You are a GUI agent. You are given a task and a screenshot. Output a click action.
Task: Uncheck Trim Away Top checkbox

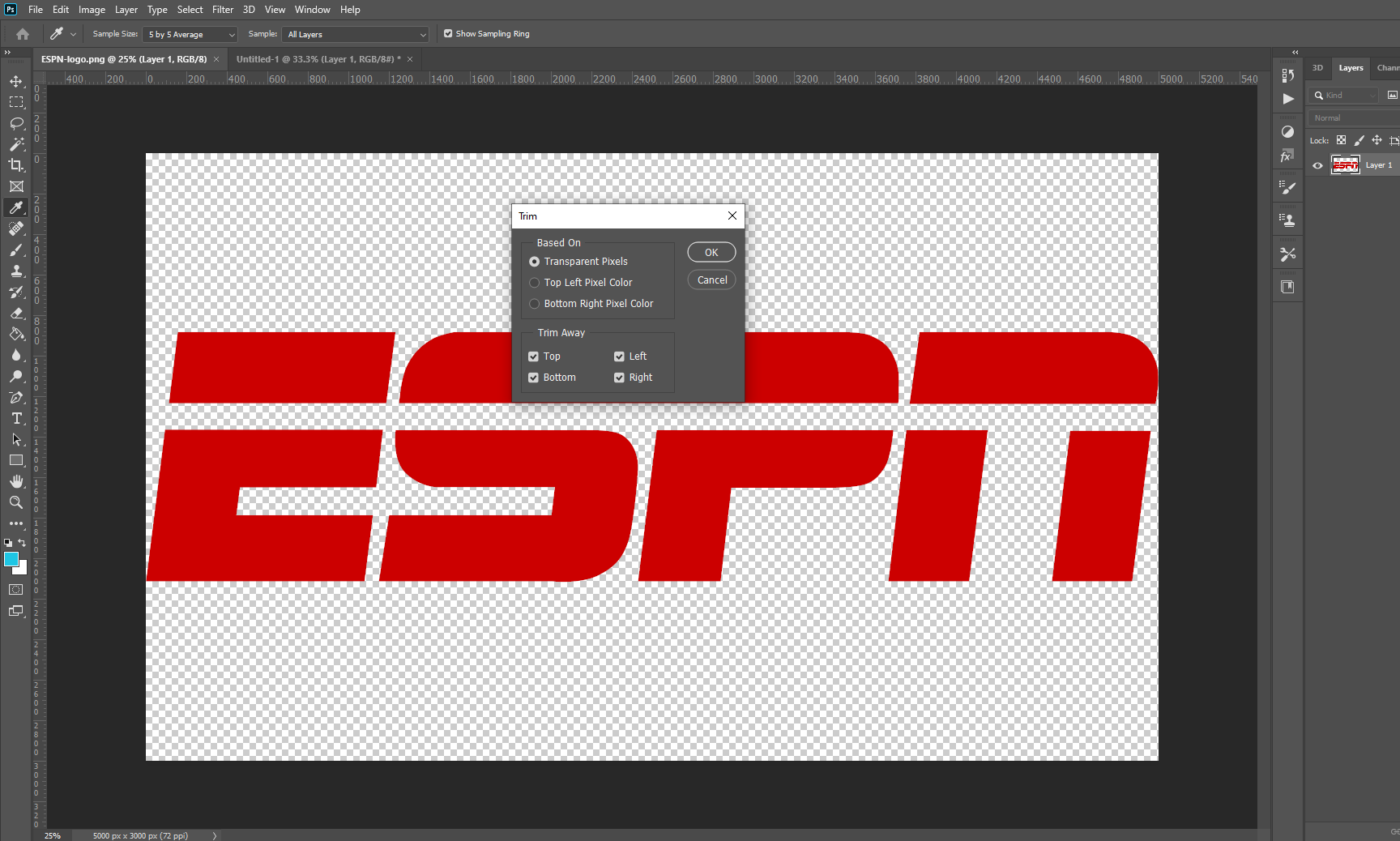[533, 356]
